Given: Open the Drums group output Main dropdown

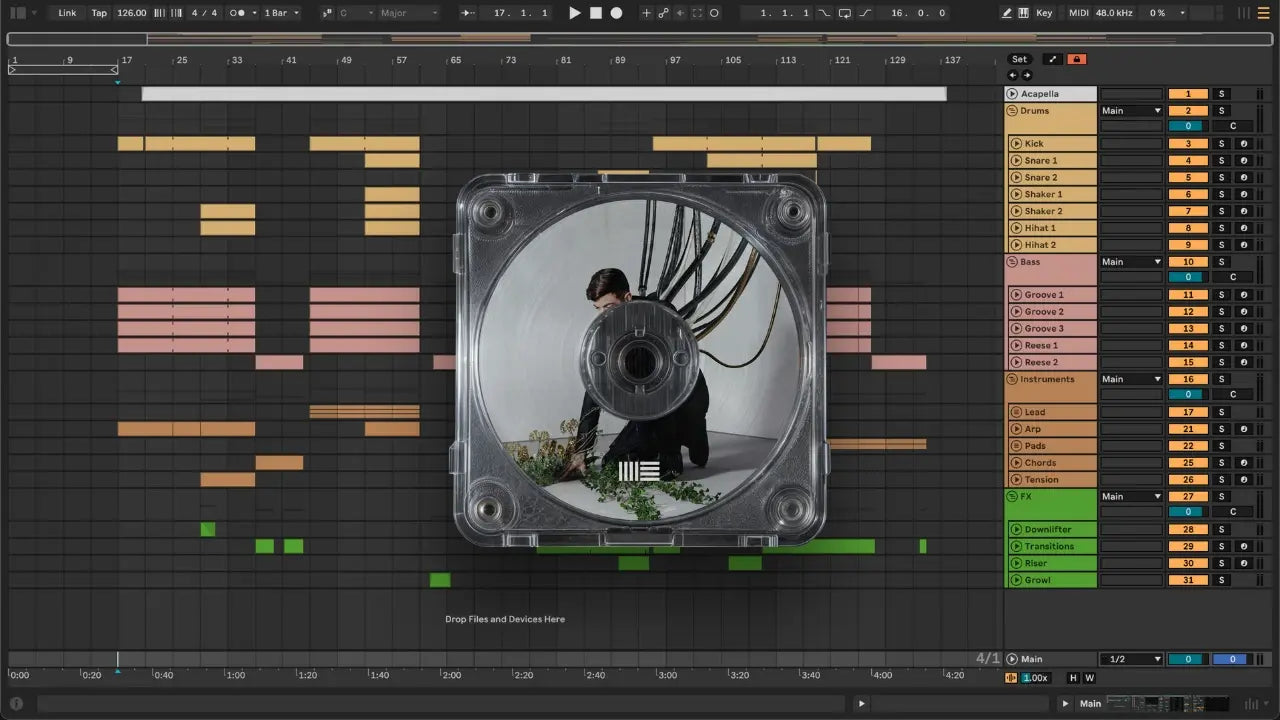Looking at the screenshot, I should (1131, 111).
